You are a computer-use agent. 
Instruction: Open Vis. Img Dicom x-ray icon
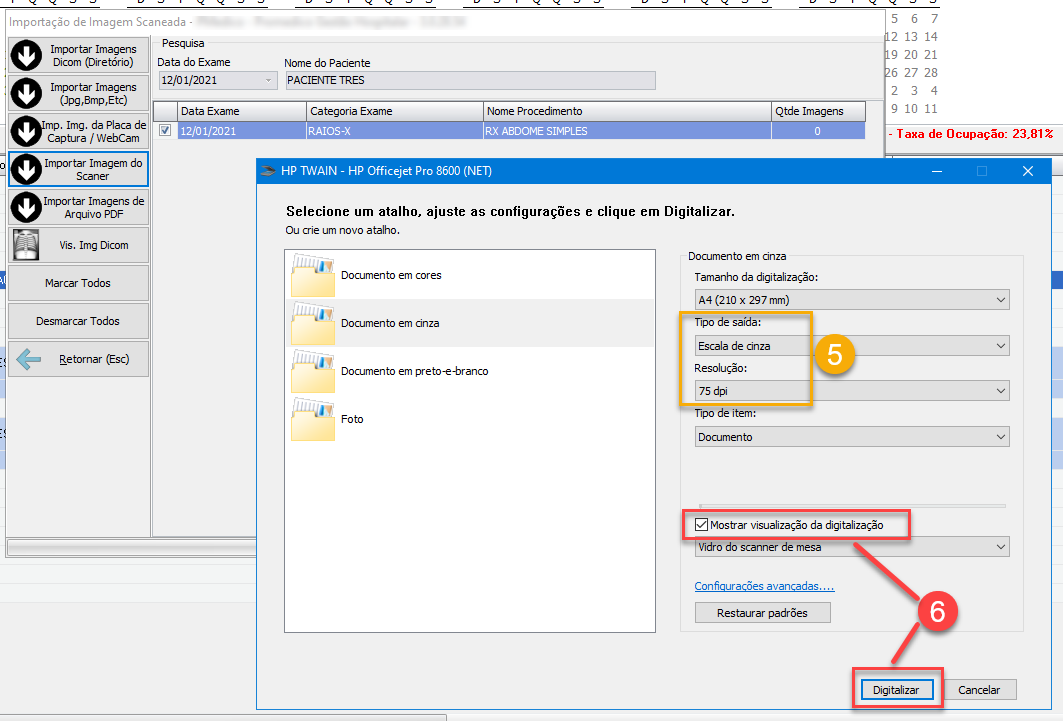[x=26, y=245]
